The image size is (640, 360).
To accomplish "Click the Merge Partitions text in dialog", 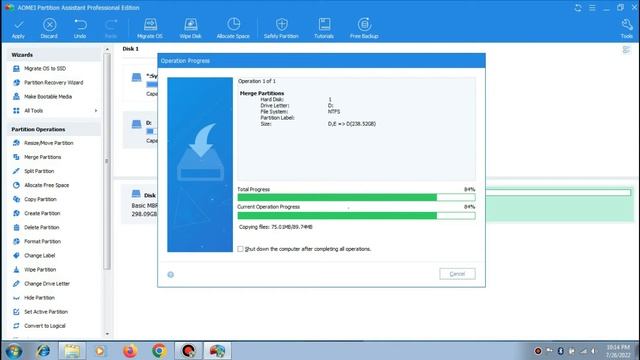I will 262,93.
